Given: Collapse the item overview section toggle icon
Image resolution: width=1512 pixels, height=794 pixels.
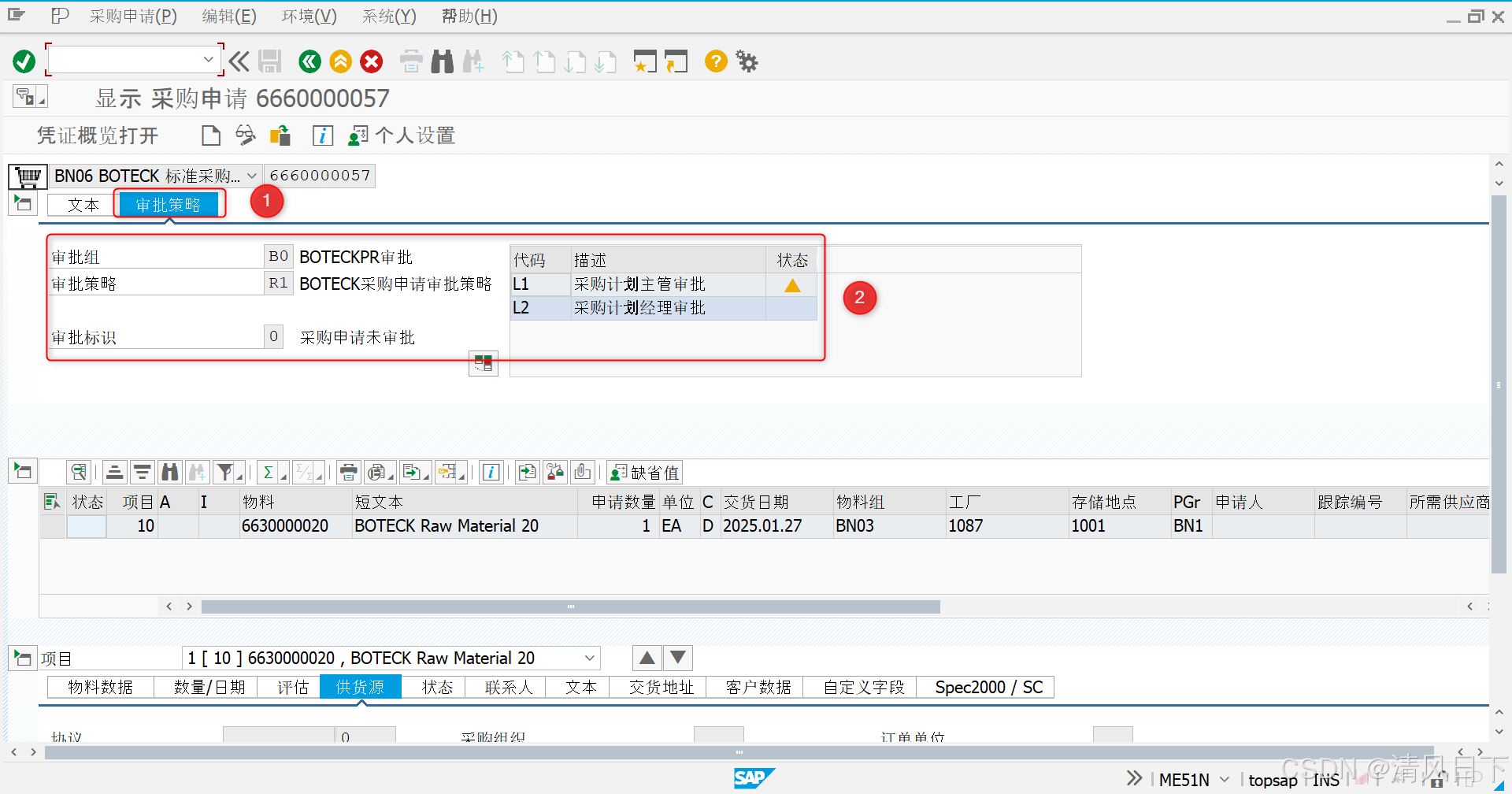Looking at the screenshot, I should click(23, 472).
